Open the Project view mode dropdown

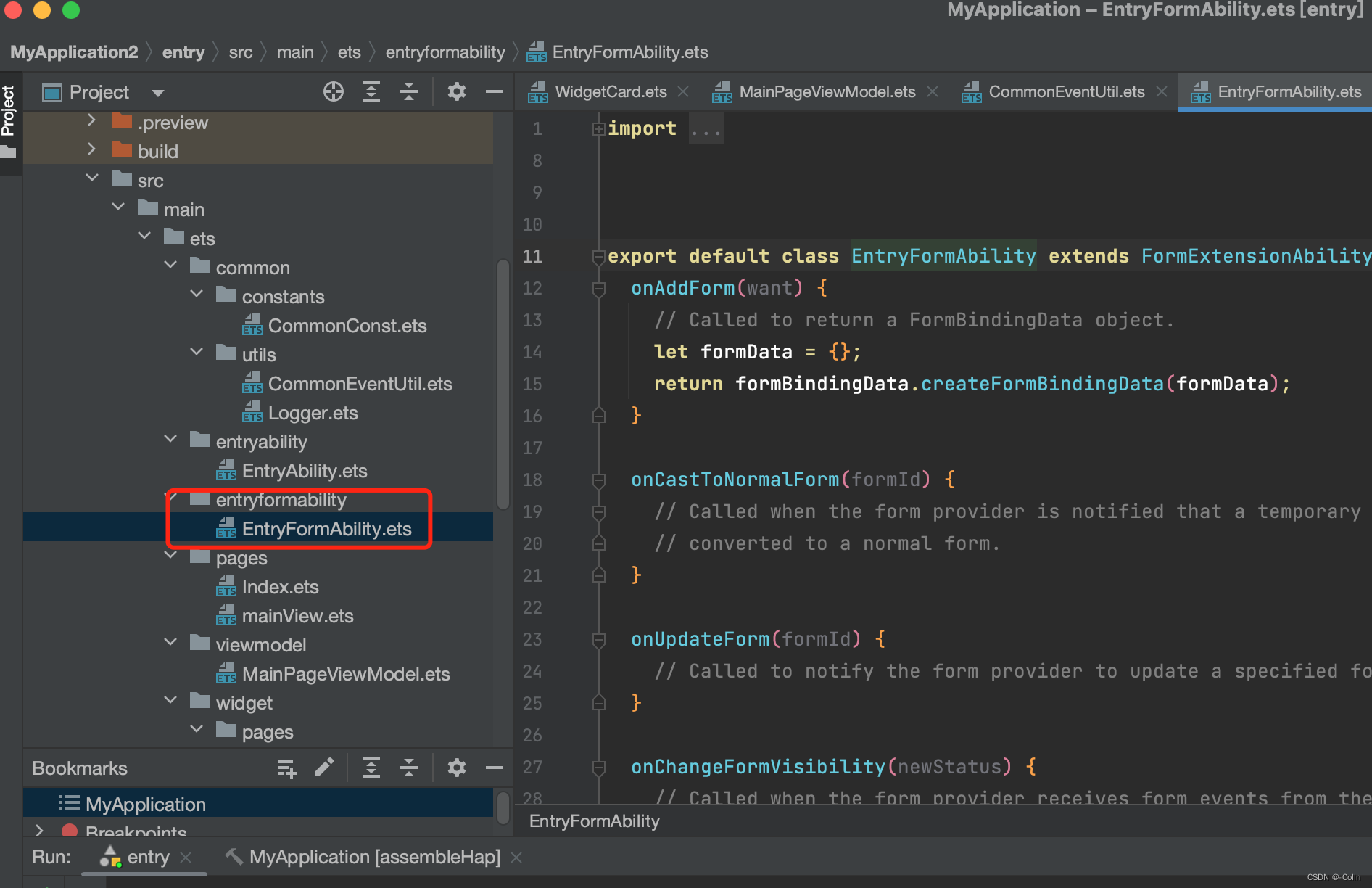click(157, 92)
